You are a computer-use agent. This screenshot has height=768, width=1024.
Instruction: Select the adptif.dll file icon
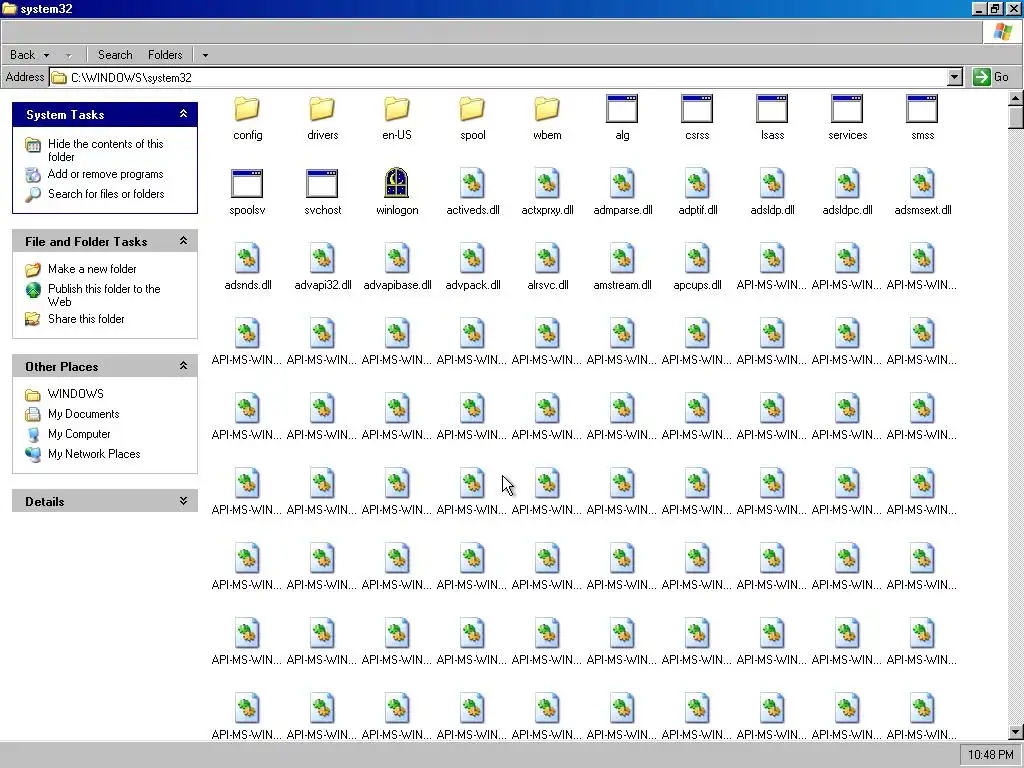(697, 184)
